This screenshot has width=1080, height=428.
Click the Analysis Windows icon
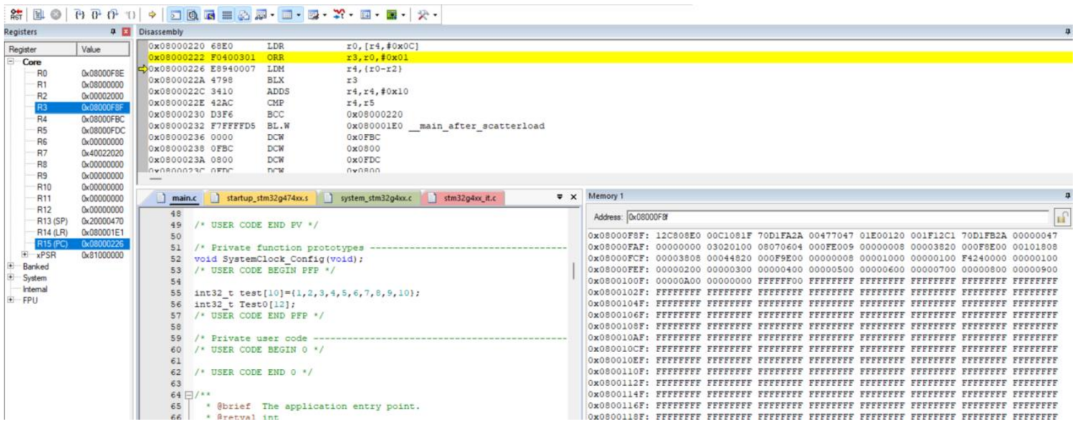[x=339, y=14]
